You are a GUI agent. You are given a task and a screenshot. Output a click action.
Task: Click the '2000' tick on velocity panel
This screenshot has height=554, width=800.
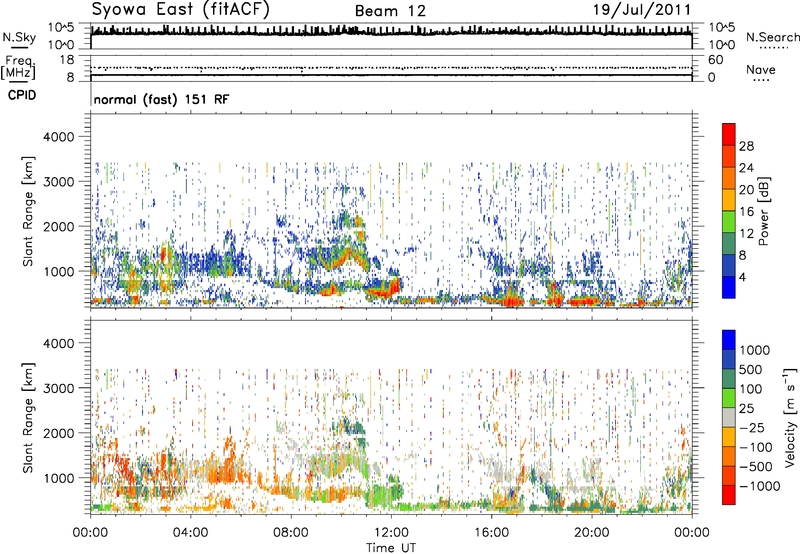(x=57, y=433)
